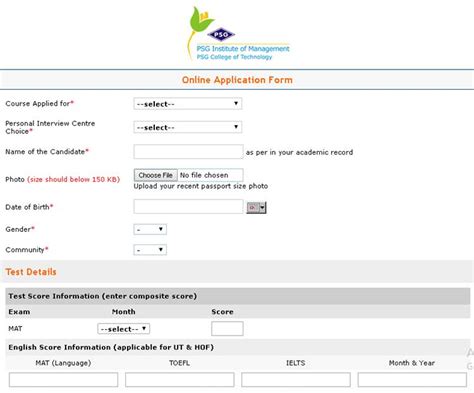Click the IELTS score input field

pos(296,380)
